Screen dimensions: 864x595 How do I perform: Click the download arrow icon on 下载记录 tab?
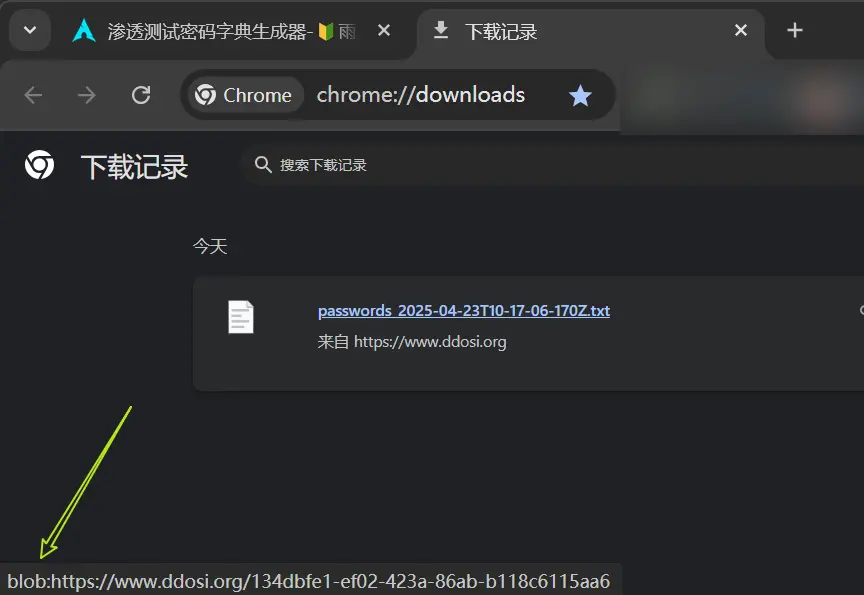coord(441,30)
